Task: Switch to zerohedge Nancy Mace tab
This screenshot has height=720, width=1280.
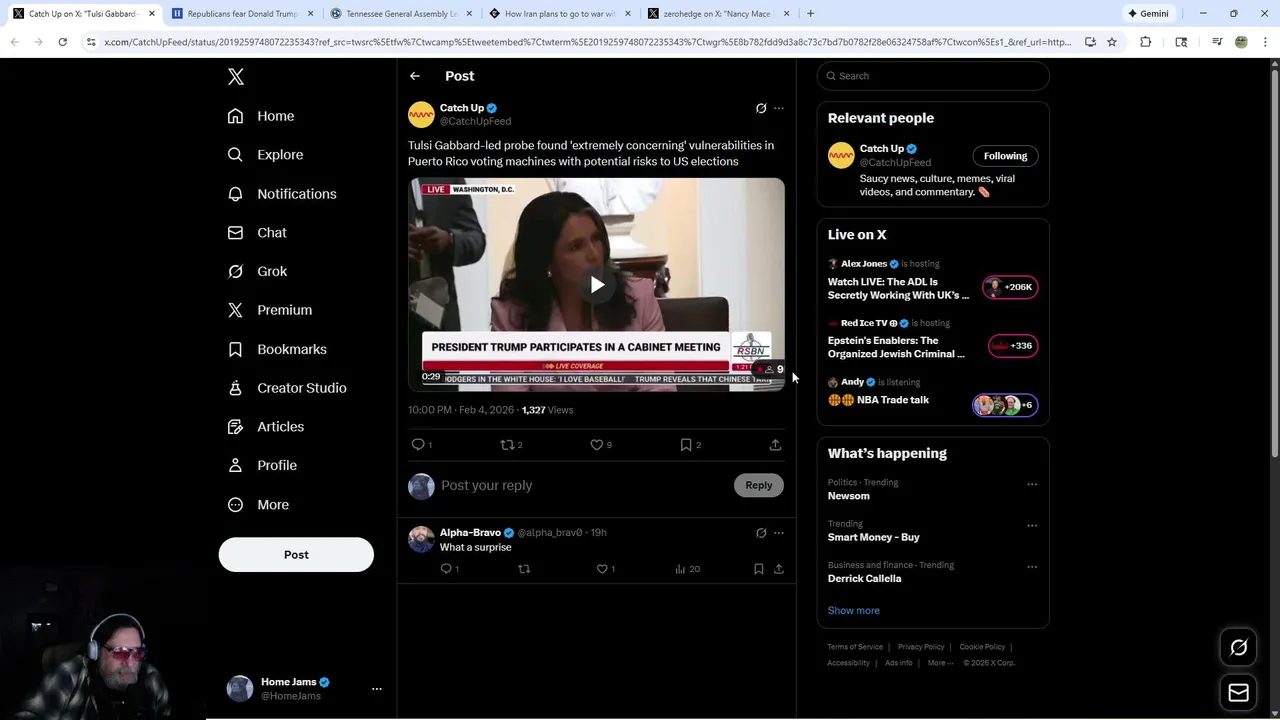Action: coord(718,14)
